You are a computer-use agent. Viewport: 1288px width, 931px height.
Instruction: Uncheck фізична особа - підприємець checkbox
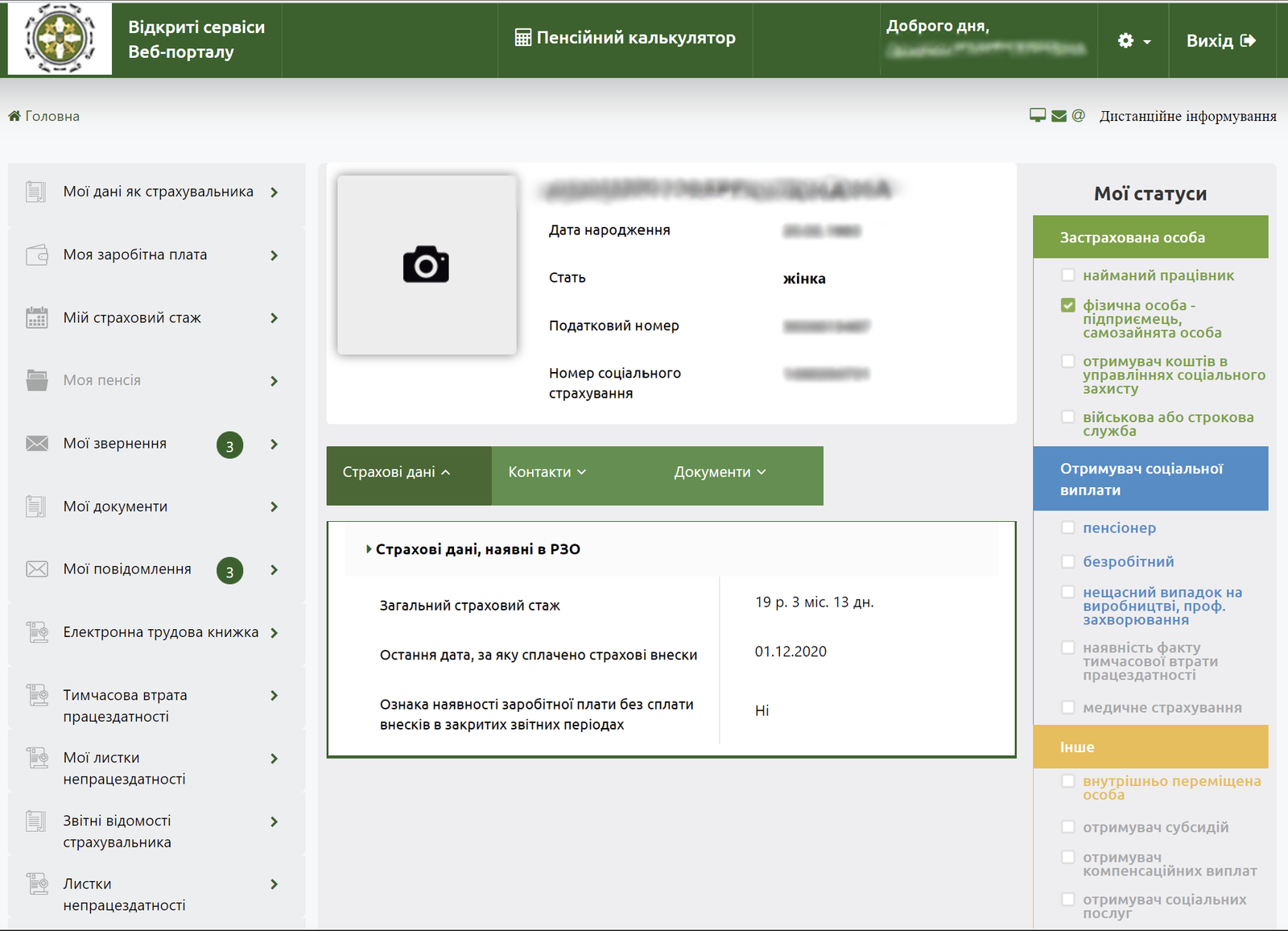pos(1068,305)
